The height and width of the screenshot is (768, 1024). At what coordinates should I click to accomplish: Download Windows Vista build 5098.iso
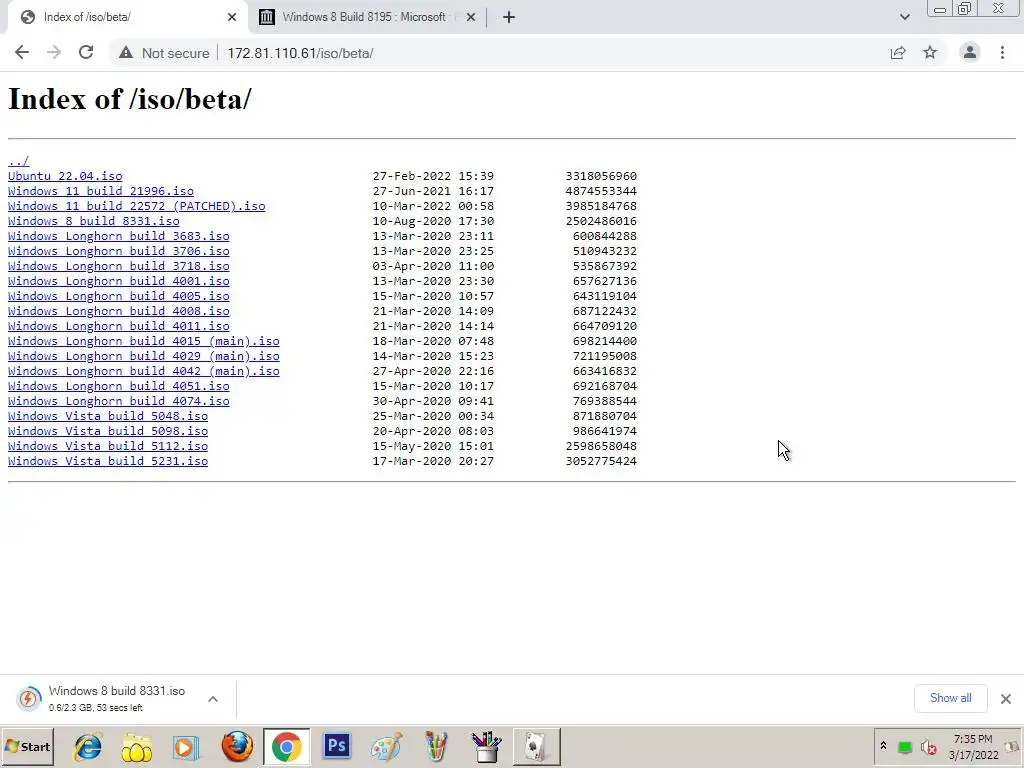click(x=108, y=432)
